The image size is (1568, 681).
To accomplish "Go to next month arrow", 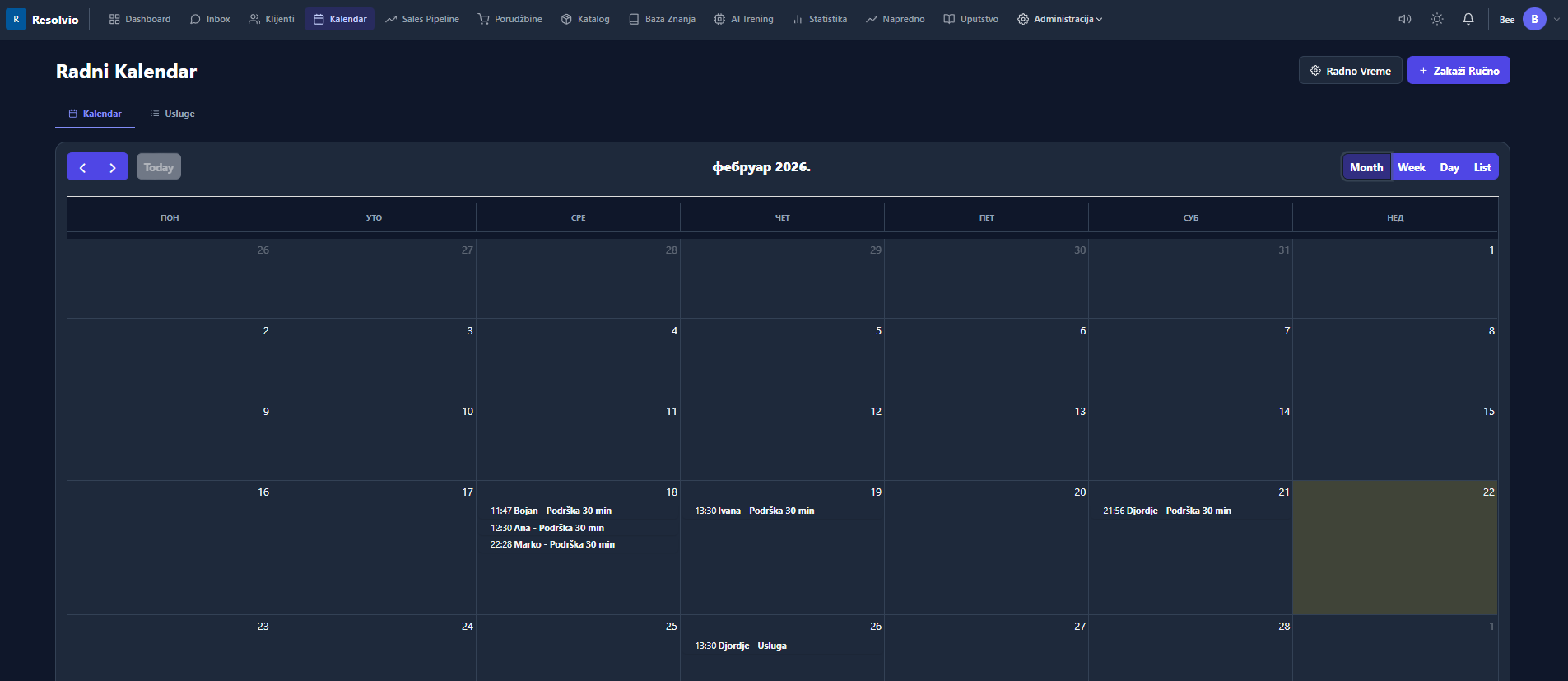I will [x=113, y=167].
